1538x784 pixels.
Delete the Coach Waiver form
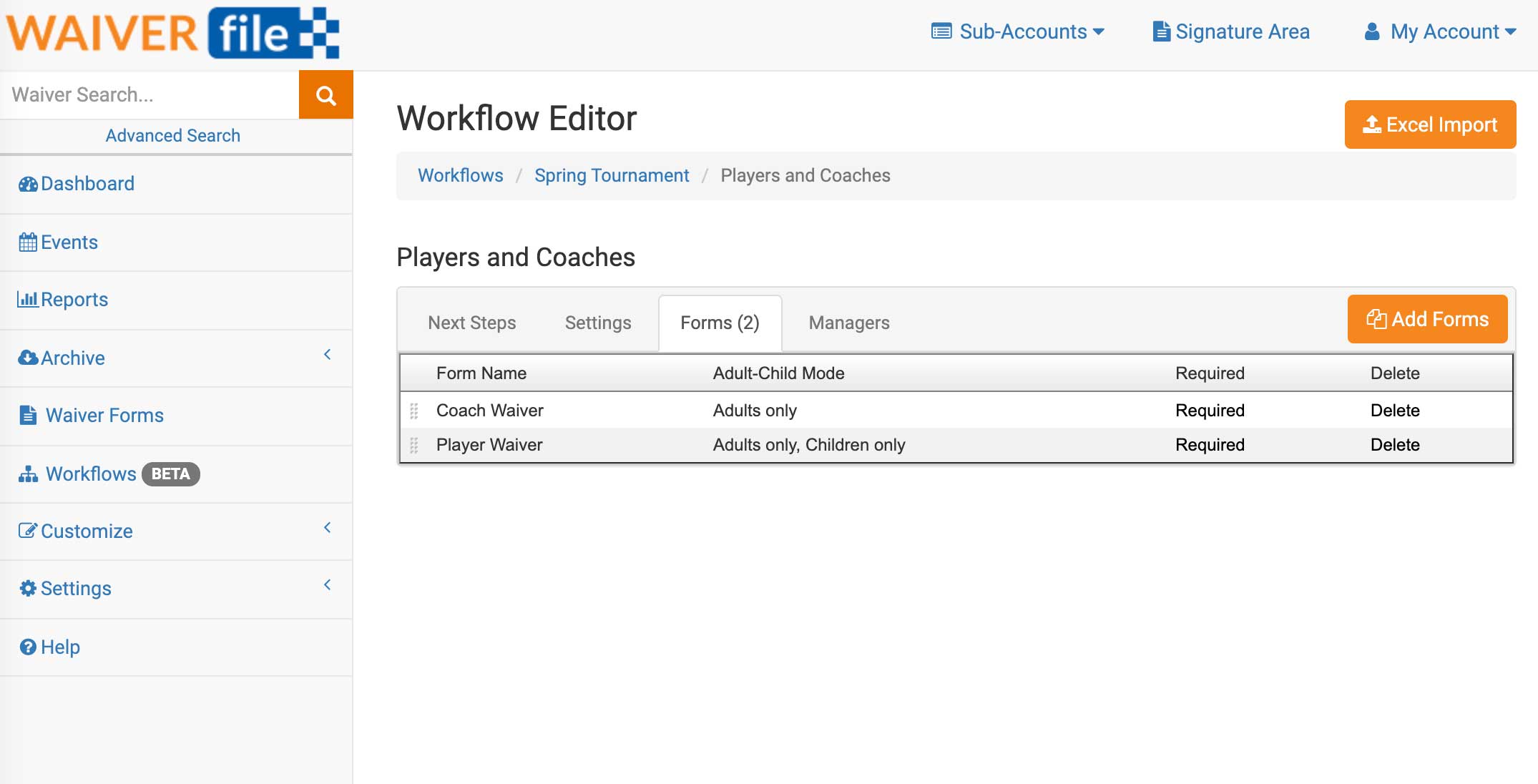point(1394,410)
